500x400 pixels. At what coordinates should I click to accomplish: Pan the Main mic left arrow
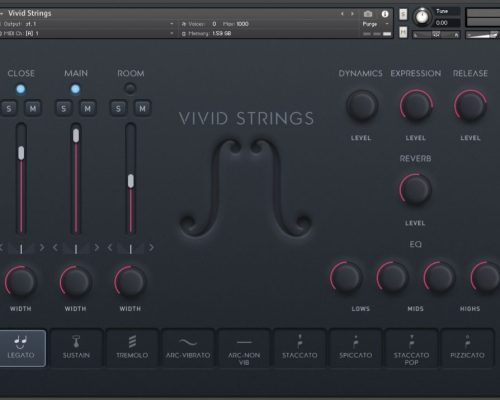point(55,247)
